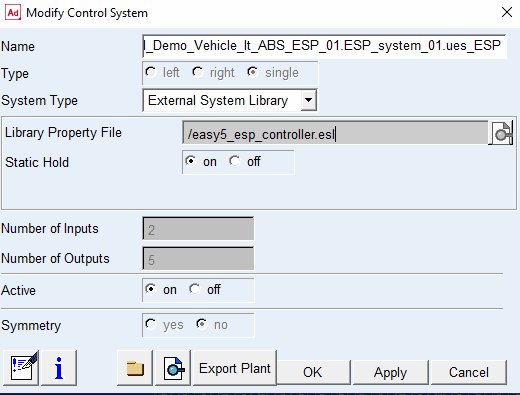Viewport: 520px width, 395px height.
Task: Cancel the control system changes
Action: [469, 372]
